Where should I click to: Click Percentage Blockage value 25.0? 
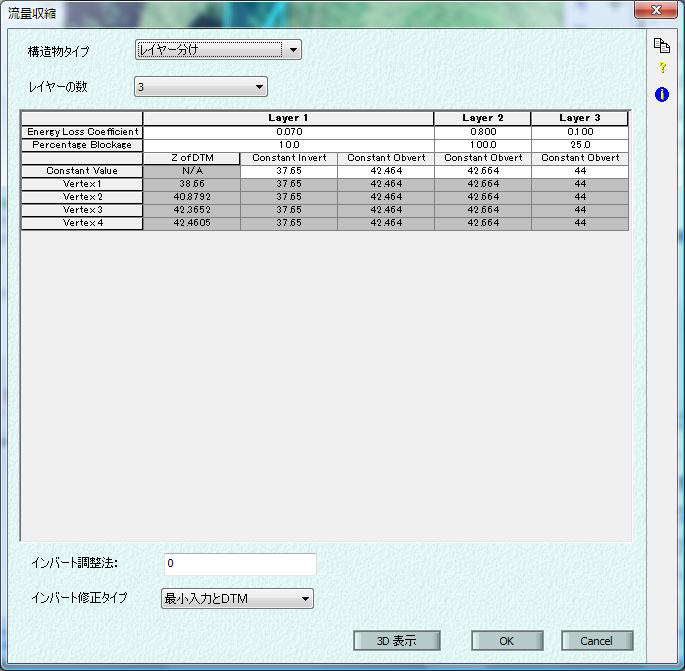(580, 145)
